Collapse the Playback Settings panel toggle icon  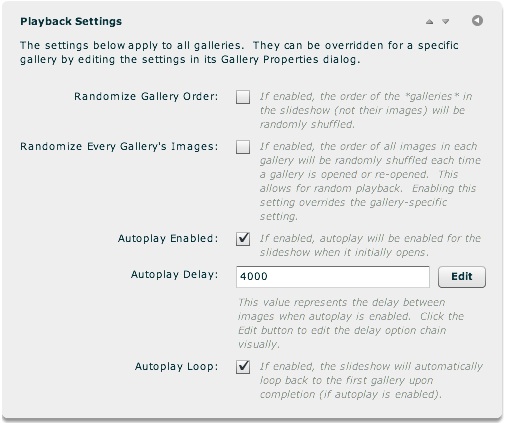coord(477,21)
